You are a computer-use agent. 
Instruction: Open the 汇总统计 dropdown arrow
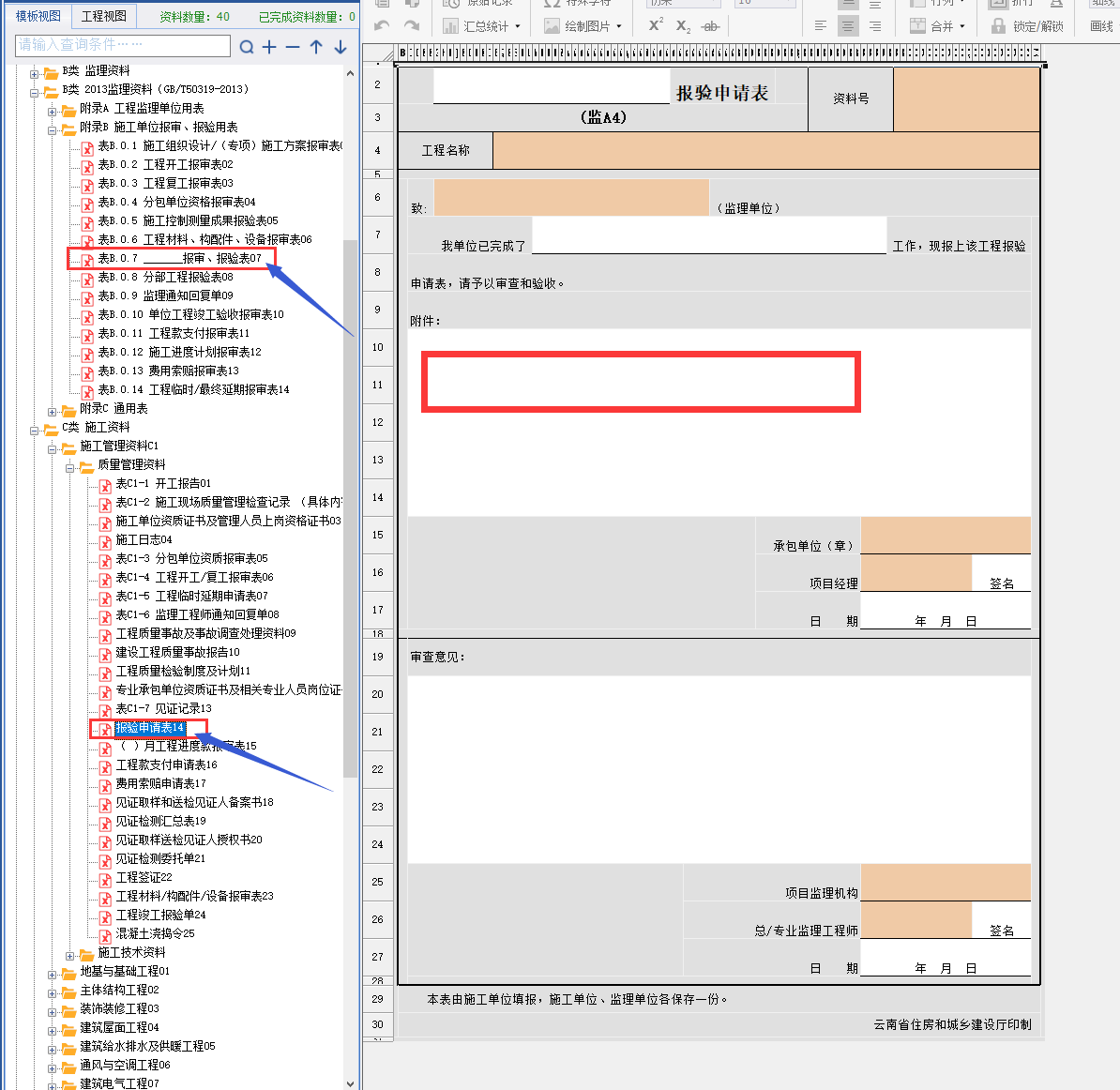pos(518,27)
